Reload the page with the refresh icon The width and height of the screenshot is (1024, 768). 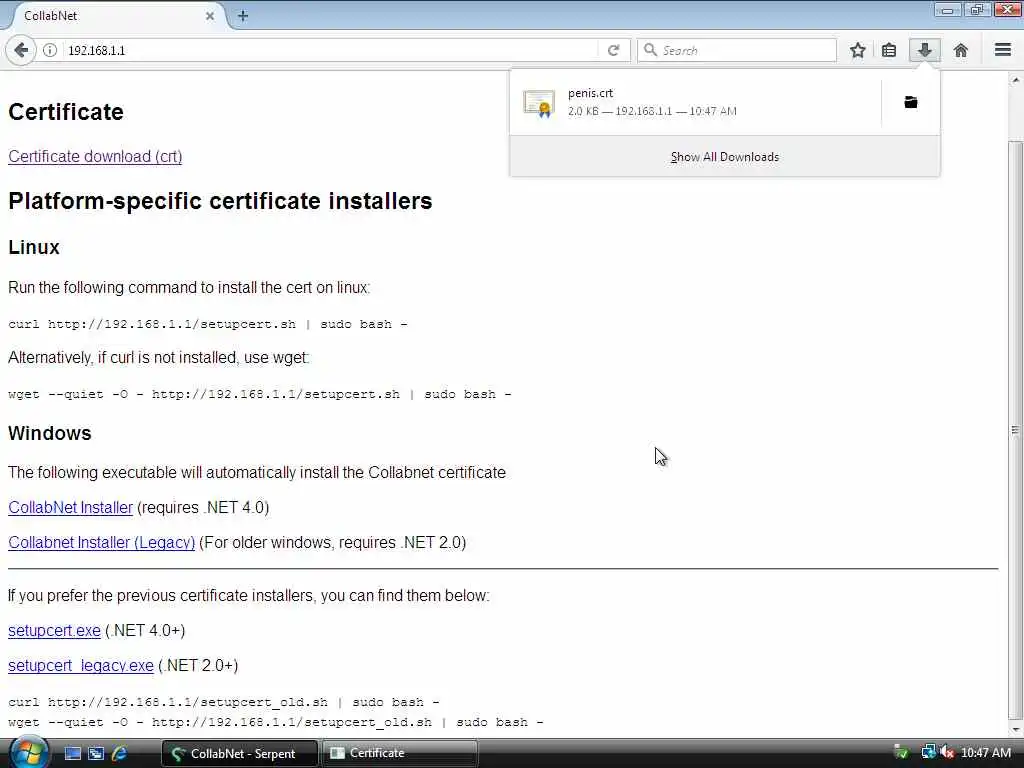(x=613, y=50)
